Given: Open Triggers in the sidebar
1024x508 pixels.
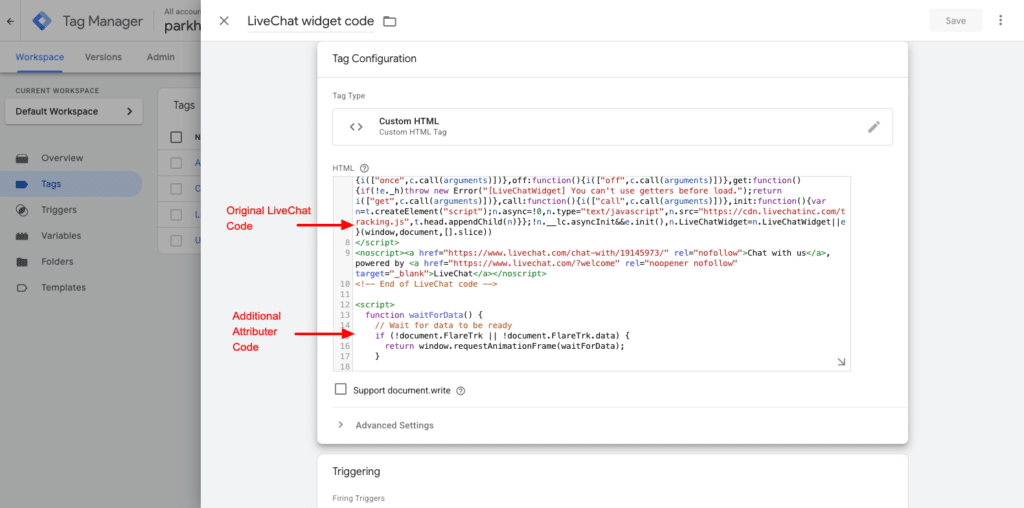Looking at the screenshot, I should pyautogui.click(x=59, y=210).
